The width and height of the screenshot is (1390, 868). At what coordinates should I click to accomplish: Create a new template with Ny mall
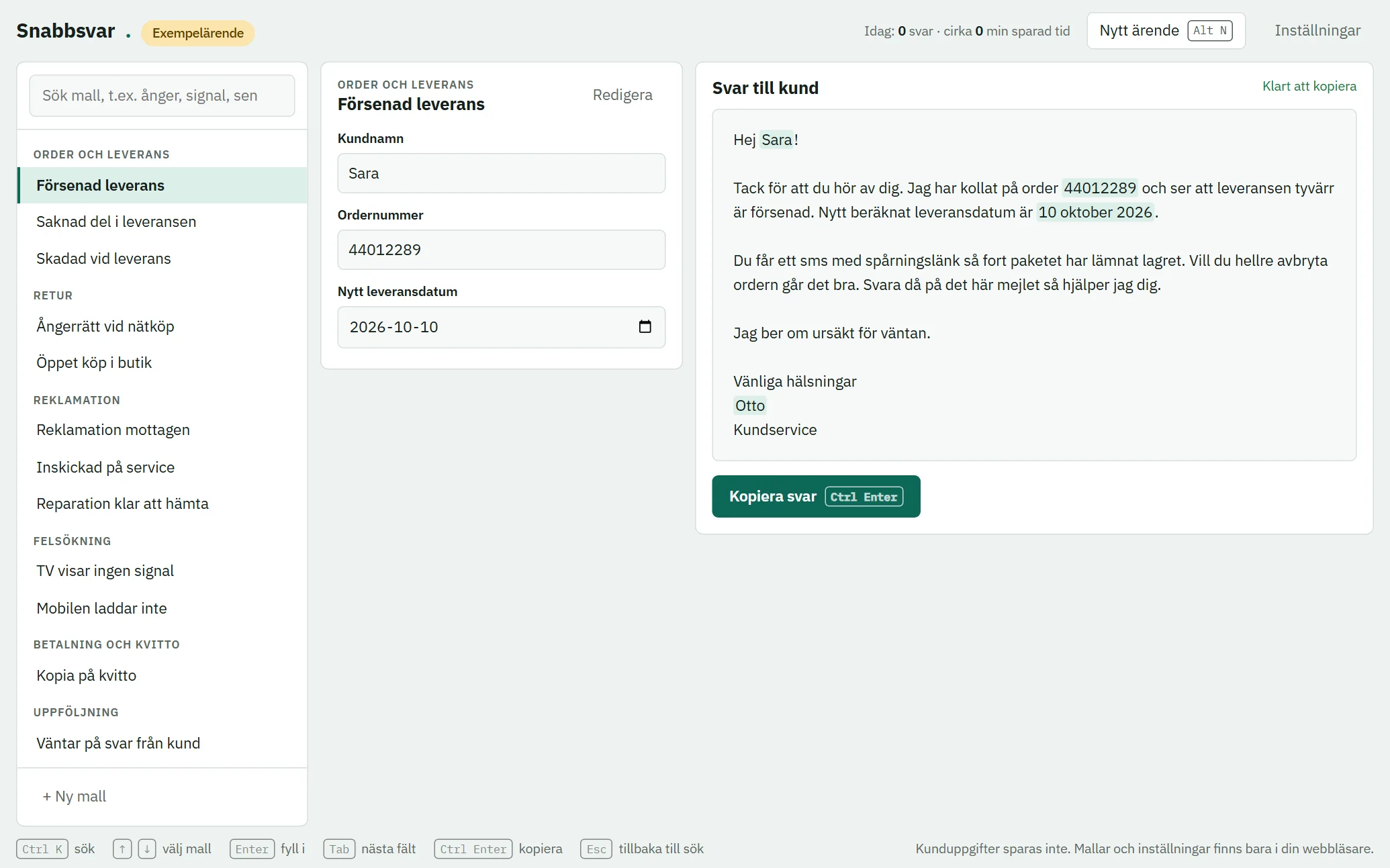(x=75, y=796)
